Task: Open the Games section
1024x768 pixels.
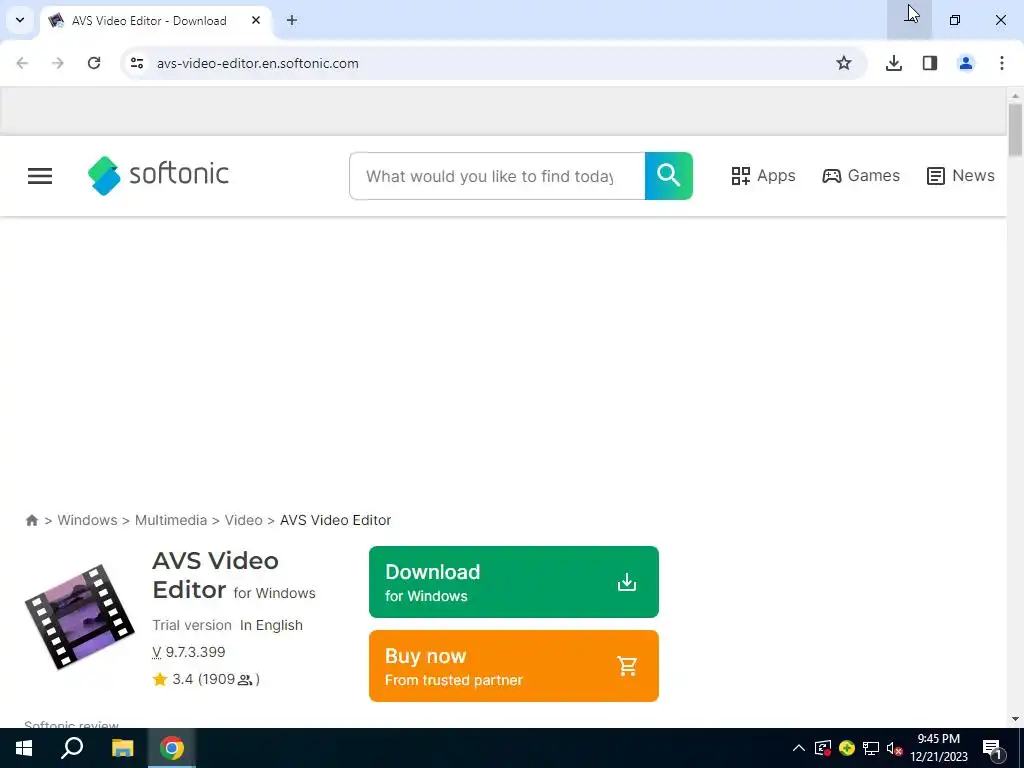Action: tap(861, 176)
